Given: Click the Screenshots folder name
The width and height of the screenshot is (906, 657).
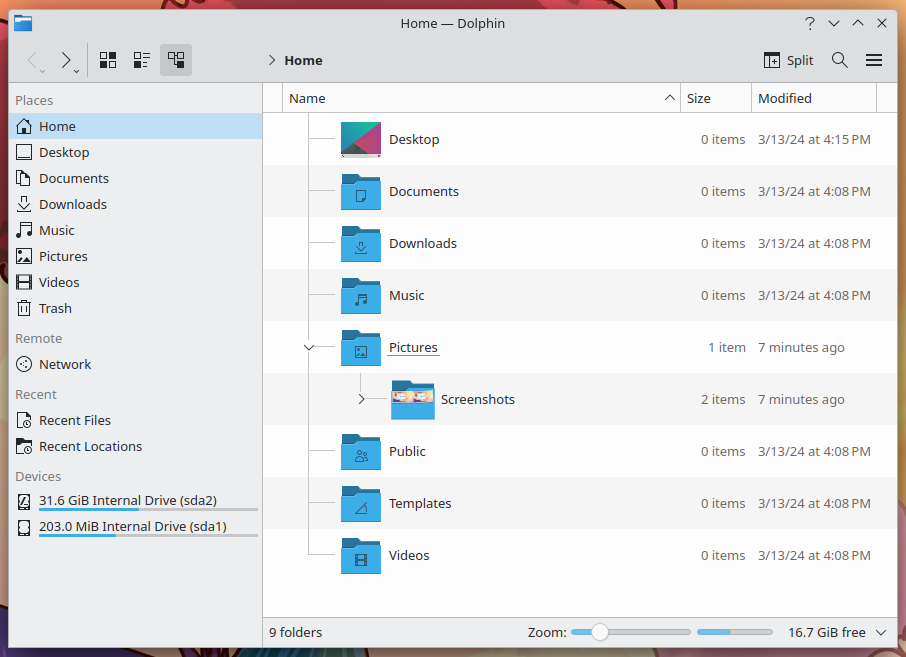Looking at the screenshot, I should 478,399.
